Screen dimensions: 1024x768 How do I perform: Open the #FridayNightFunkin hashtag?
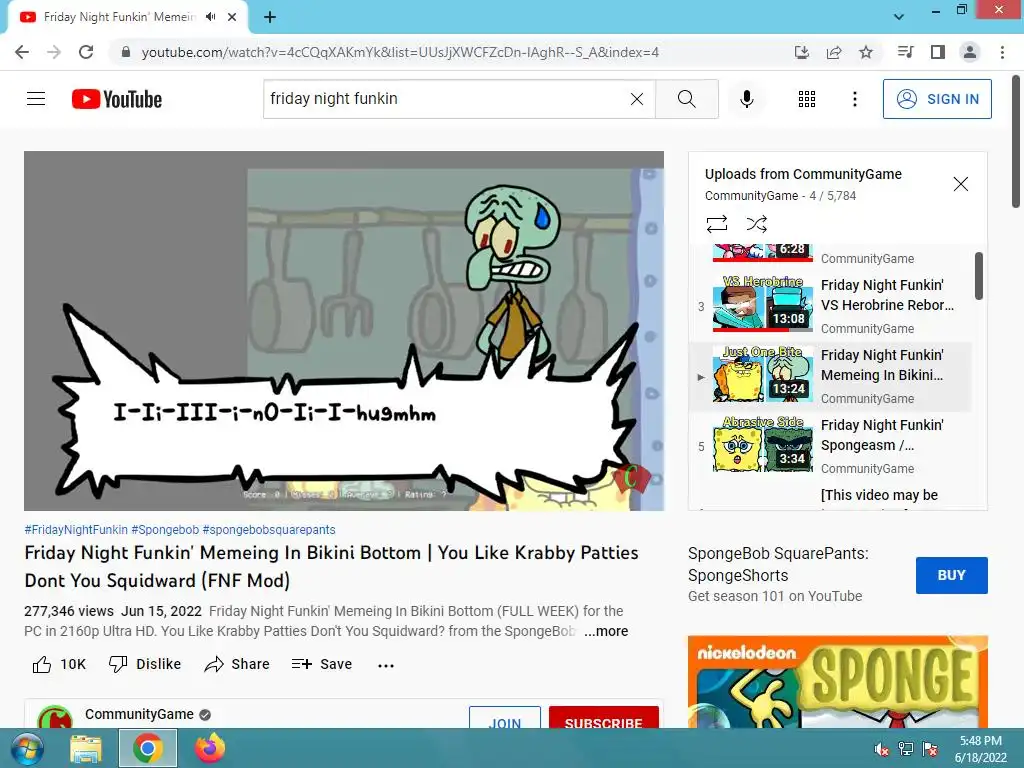pyautogui.click(x=76, y=530)
